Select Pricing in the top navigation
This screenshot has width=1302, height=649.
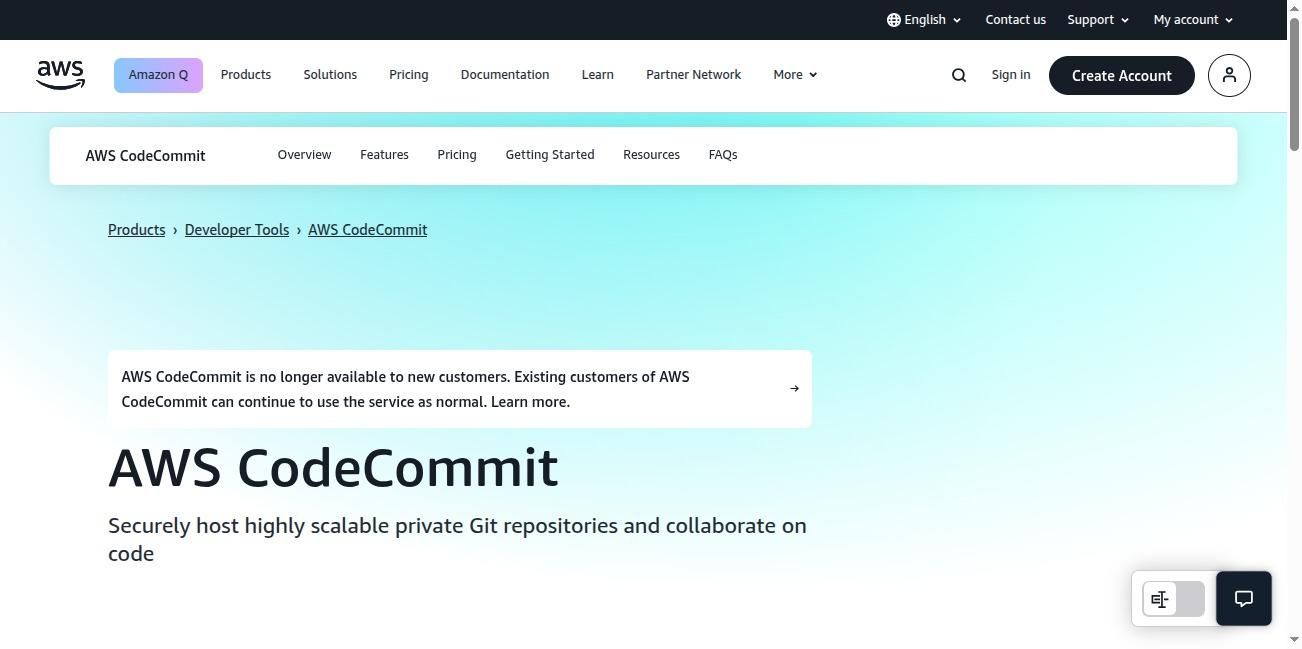tap(409, 75)
